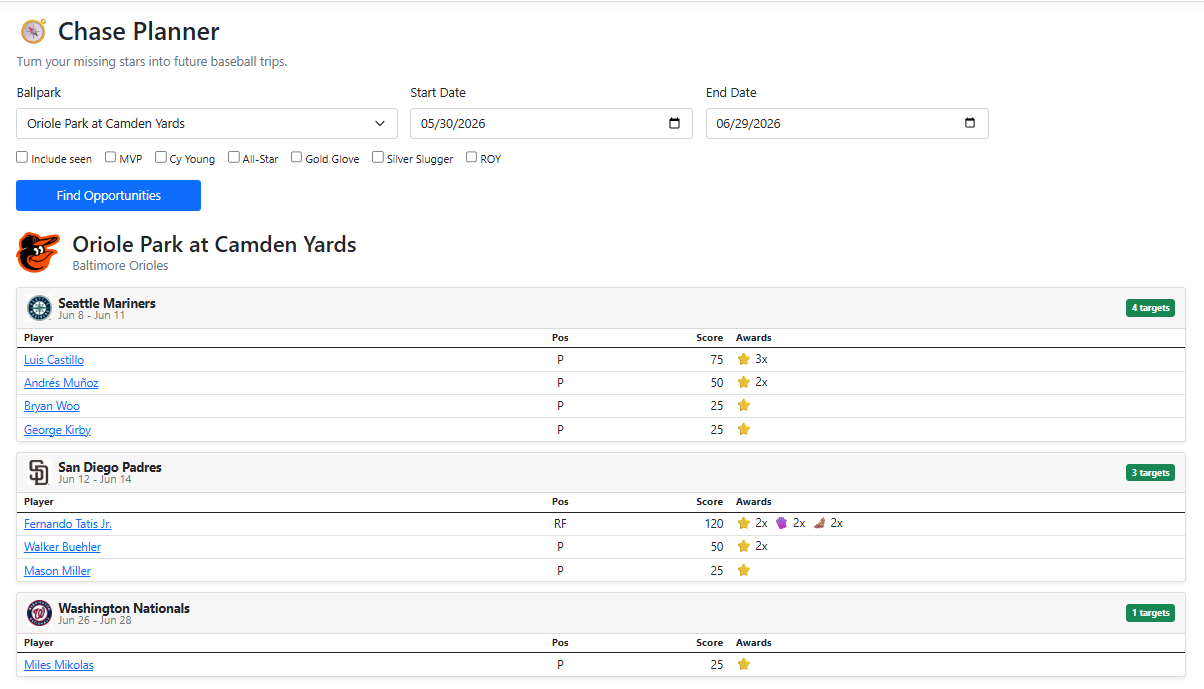Click the Mariners 4 targets badge
Image resolution: width=1204 pixels, height=689 pixels.
[x=1150, y=308]
